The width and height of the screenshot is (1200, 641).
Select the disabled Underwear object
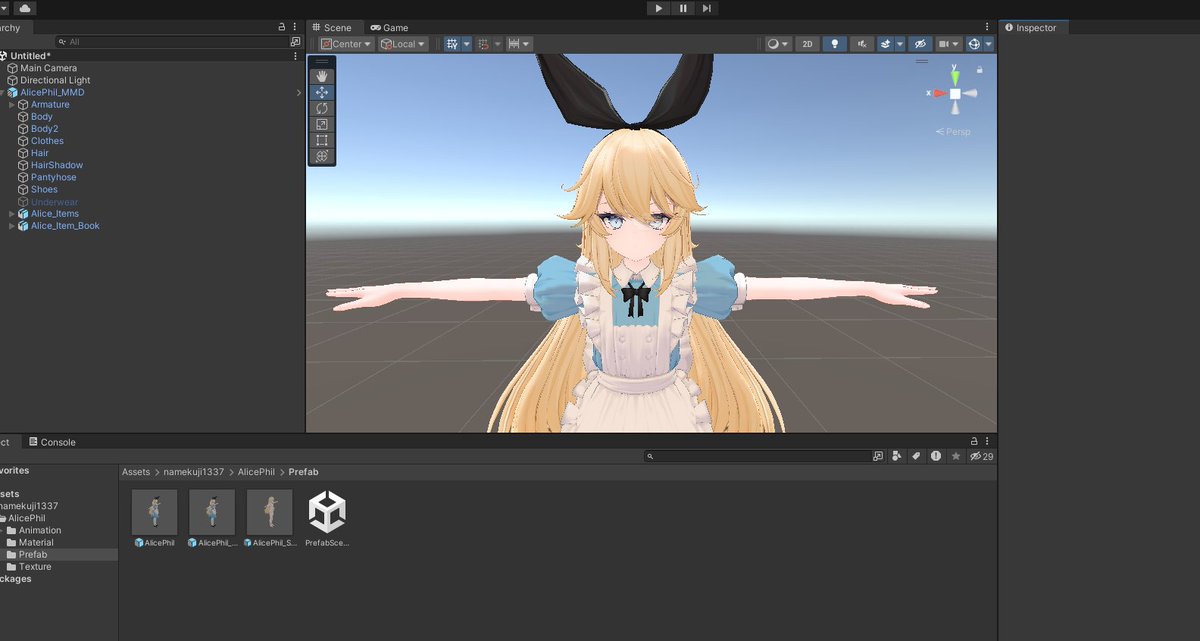coord(54,202)
